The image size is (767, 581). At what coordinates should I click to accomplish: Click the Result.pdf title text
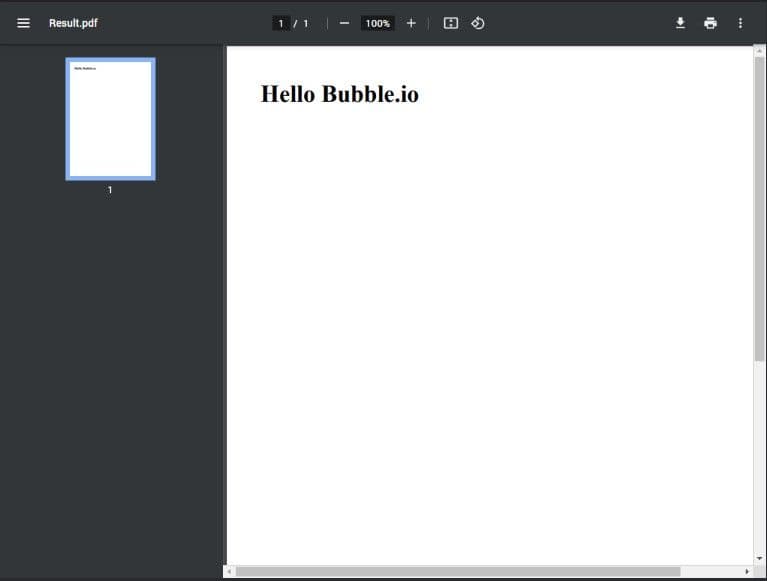click(73, 23)
